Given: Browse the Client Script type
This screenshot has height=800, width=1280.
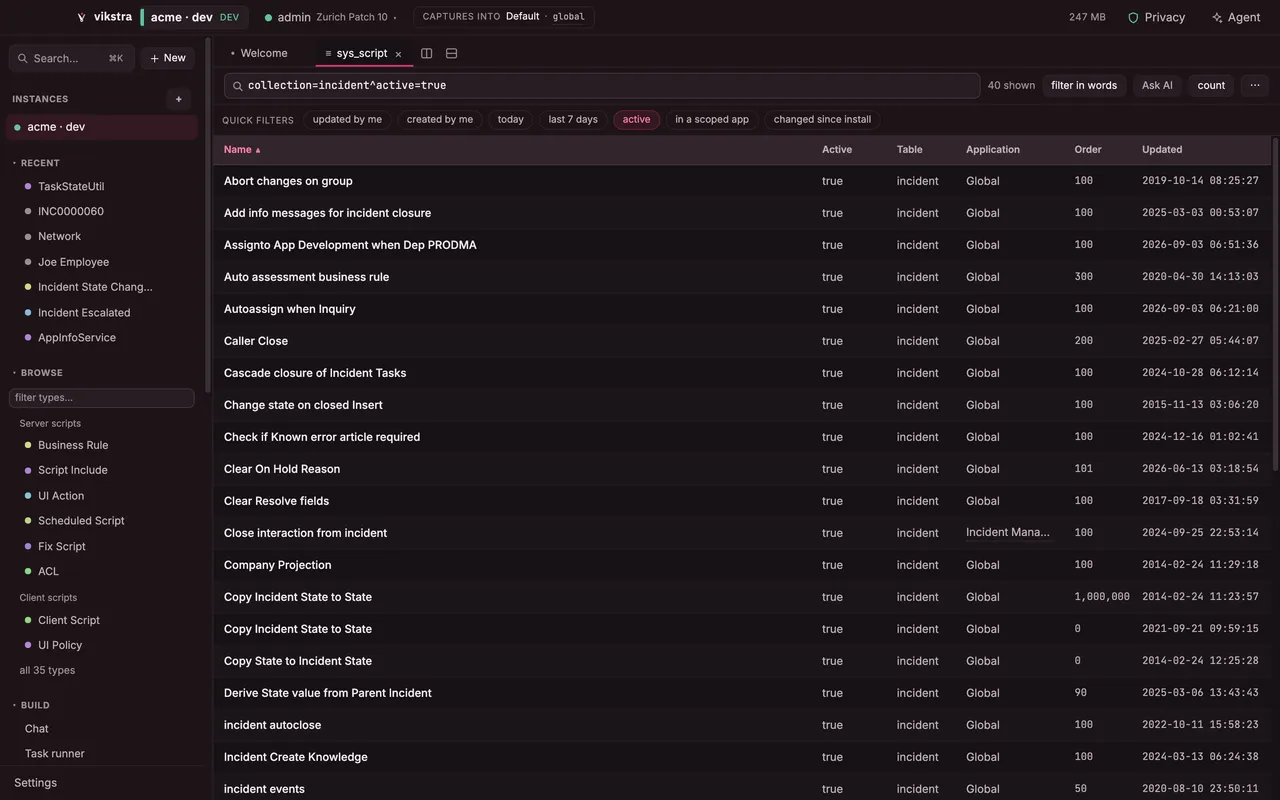Looking at the screenshot, I should (69, 620).
